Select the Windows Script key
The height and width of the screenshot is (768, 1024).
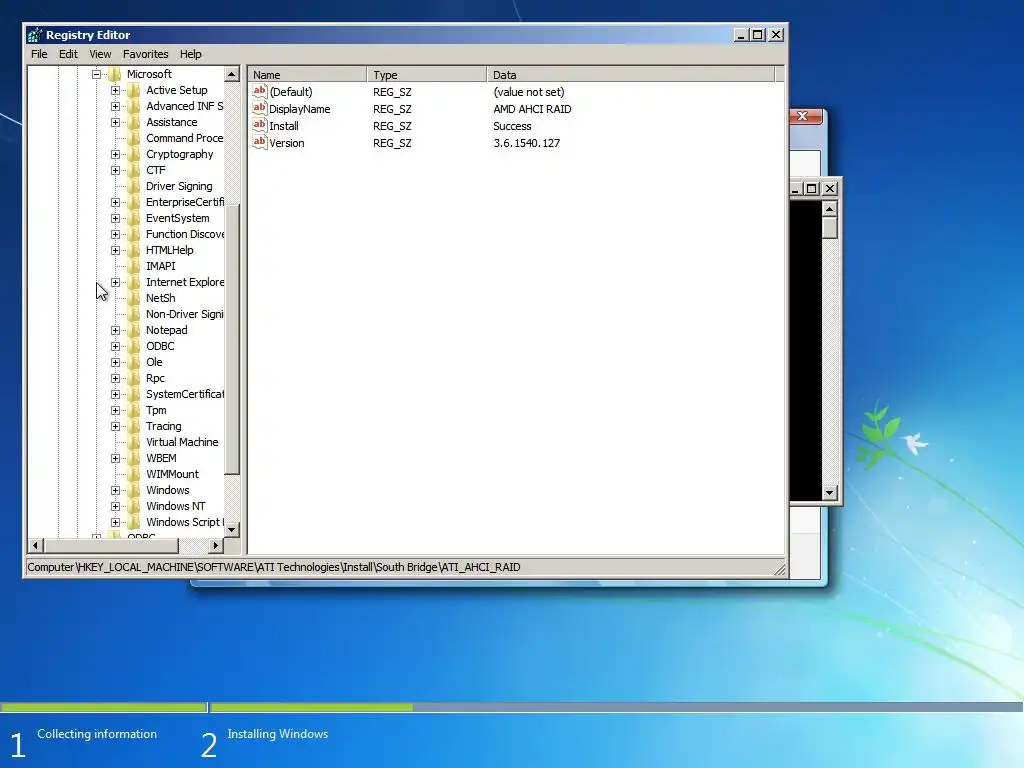(x=185, y=522)
